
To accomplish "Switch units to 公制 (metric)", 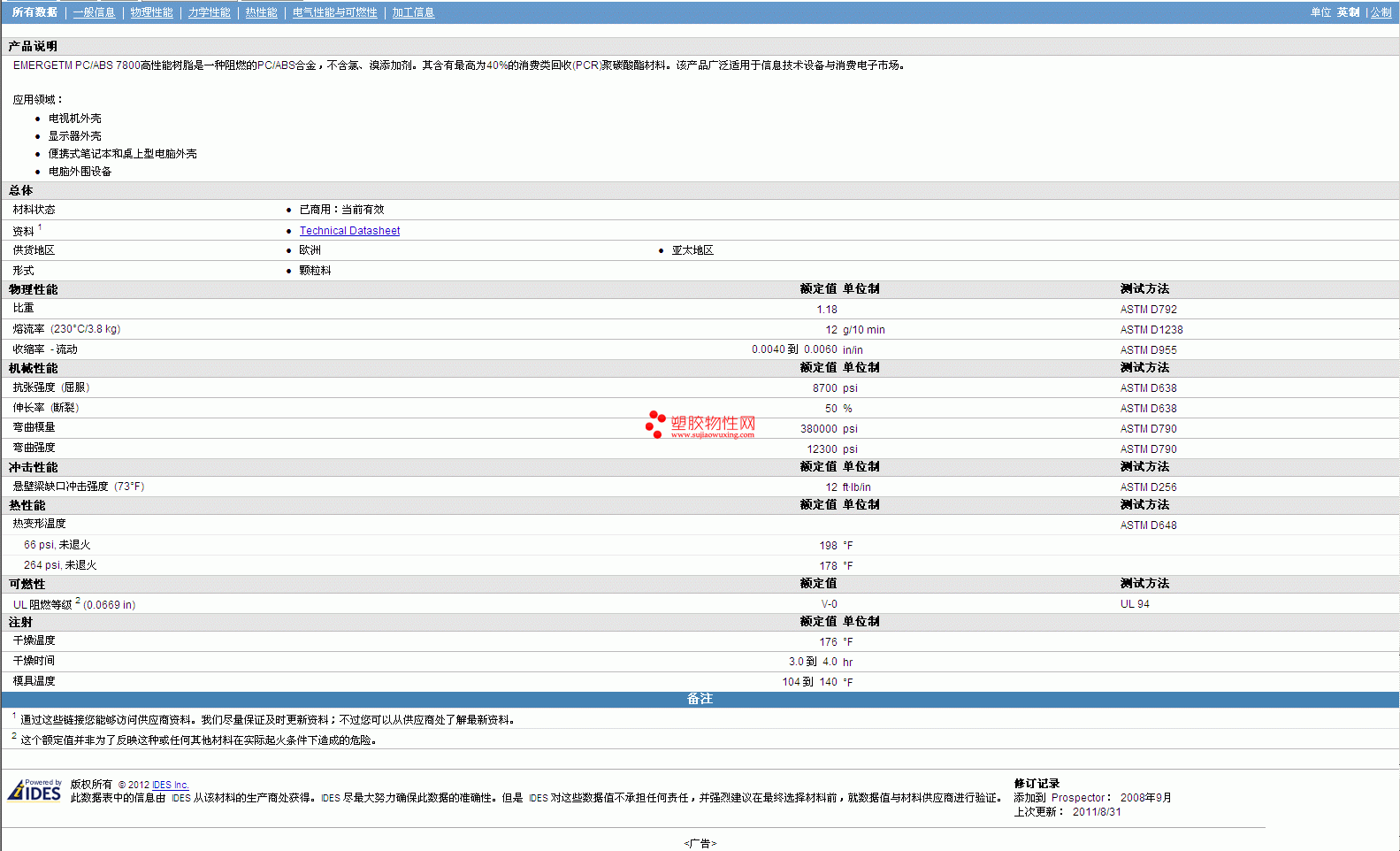I will coord(1381,12).
